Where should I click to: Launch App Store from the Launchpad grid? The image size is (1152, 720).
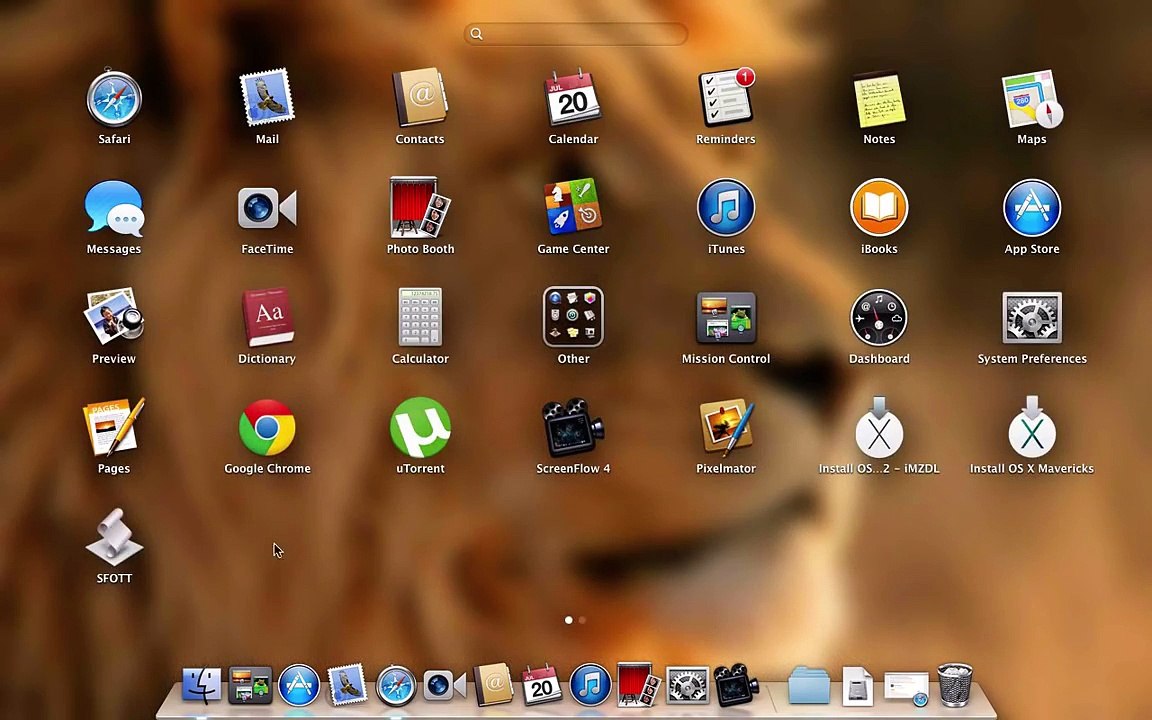(x=1032, y=208)
